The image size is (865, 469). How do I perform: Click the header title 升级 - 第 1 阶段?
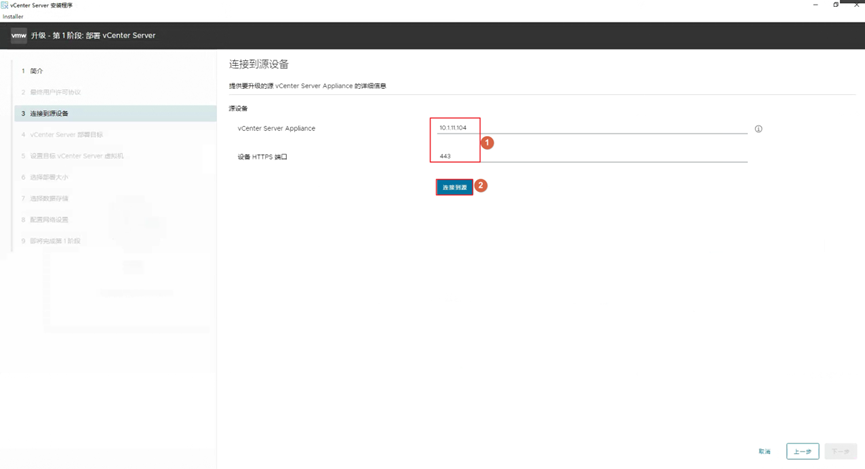pos(93,35)
